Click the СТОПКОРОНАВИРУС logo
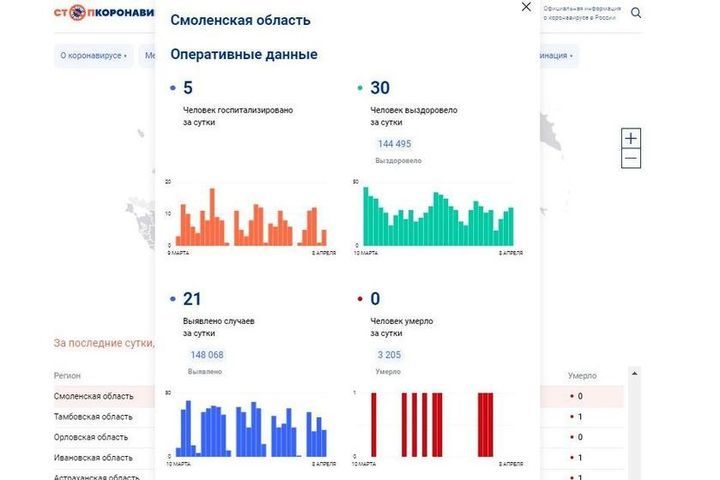 coord(105,13)
